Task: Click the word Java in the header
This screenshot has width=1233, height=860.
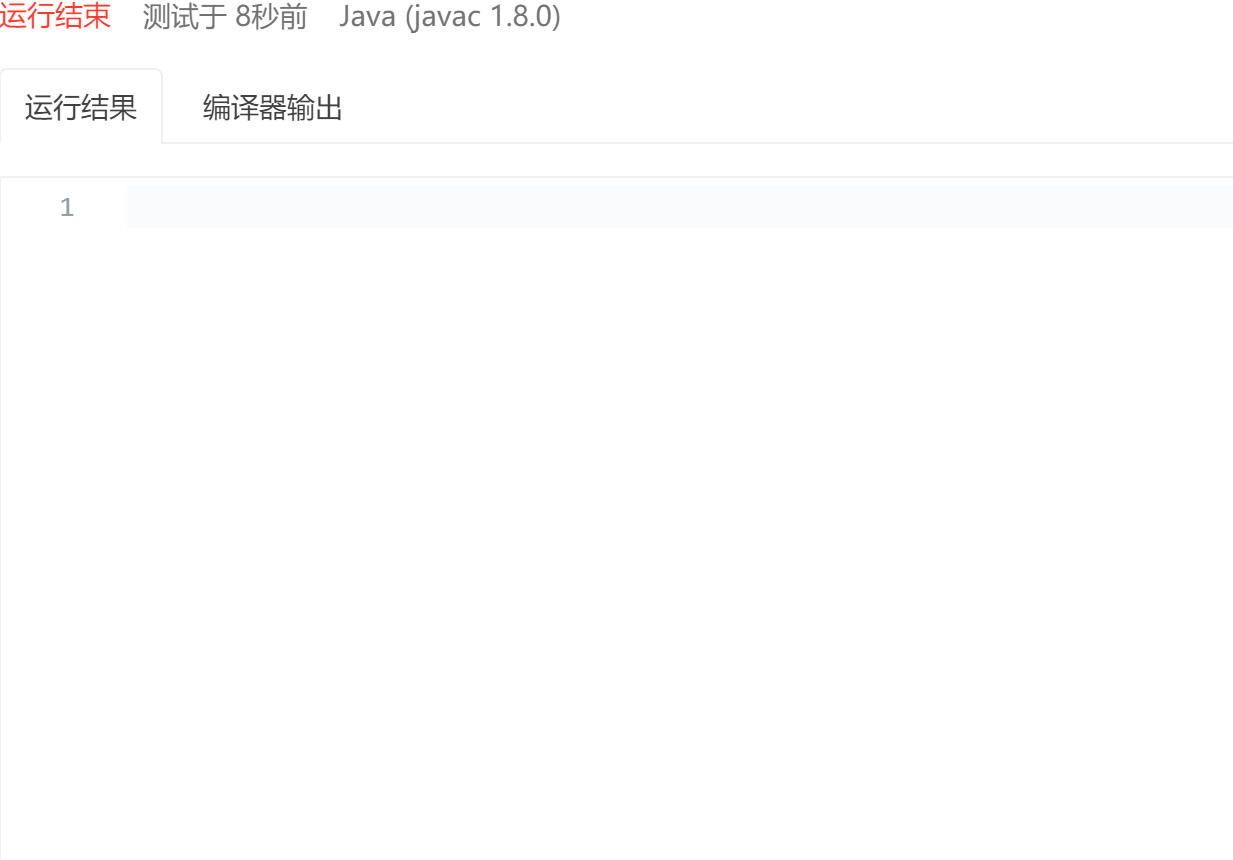Action: pos(367,17)
